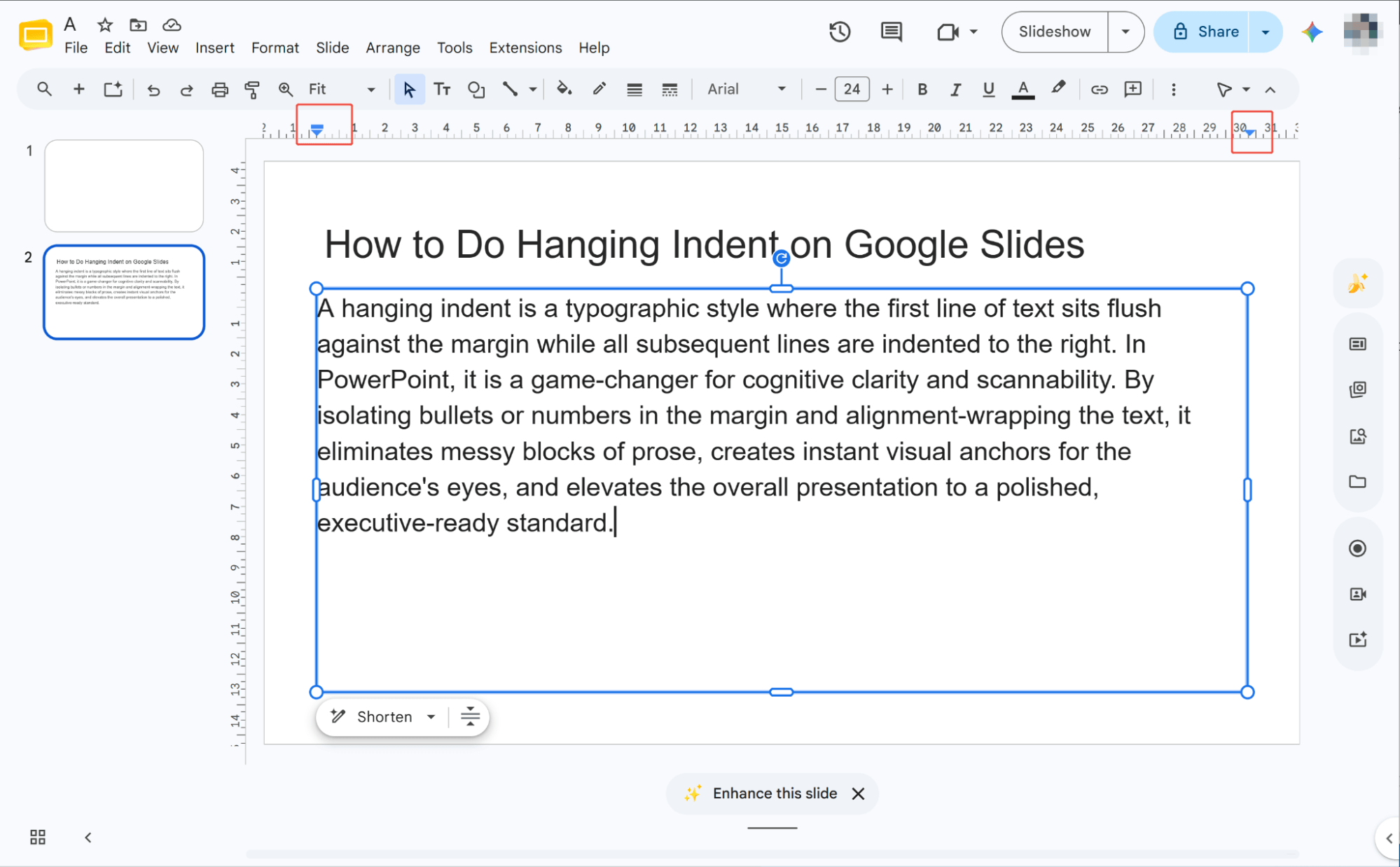Expand the line tool dropdown arrow

[533, 89]
